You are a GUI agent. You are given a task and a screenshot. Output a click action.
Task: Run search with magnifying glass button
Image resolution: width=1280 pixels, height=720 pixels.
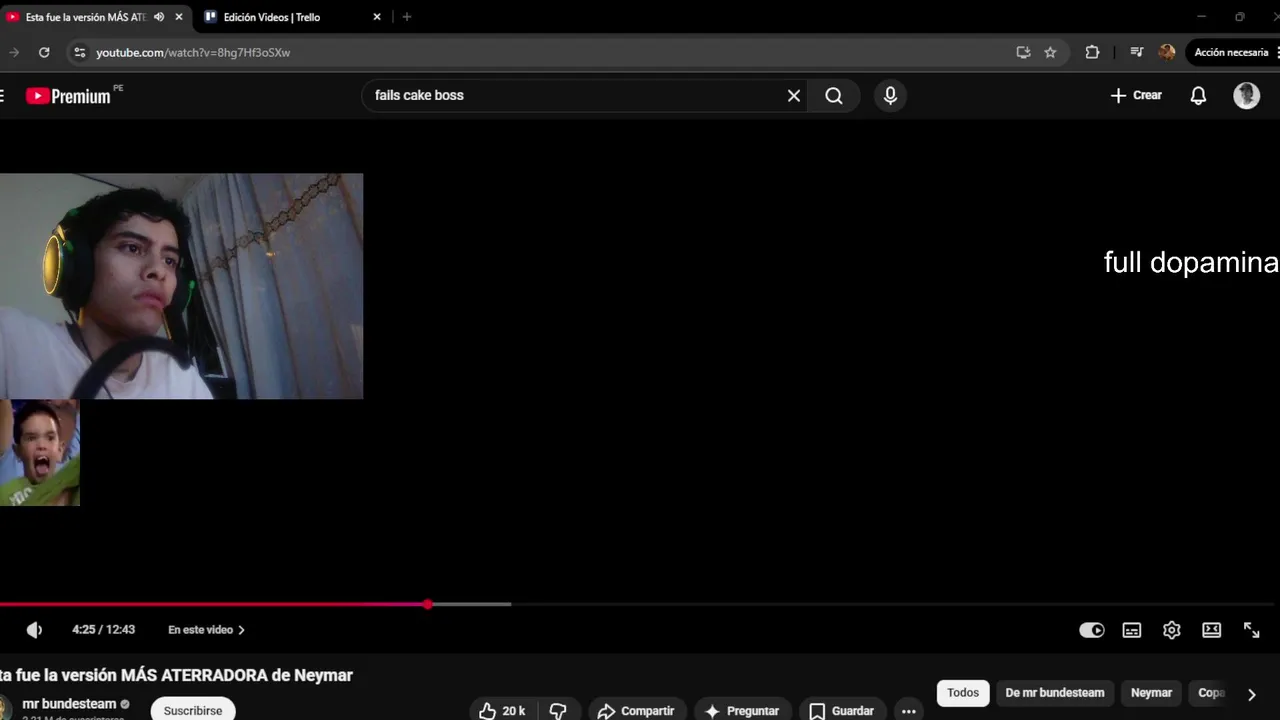pyautogui.click(x=834, y=96)
